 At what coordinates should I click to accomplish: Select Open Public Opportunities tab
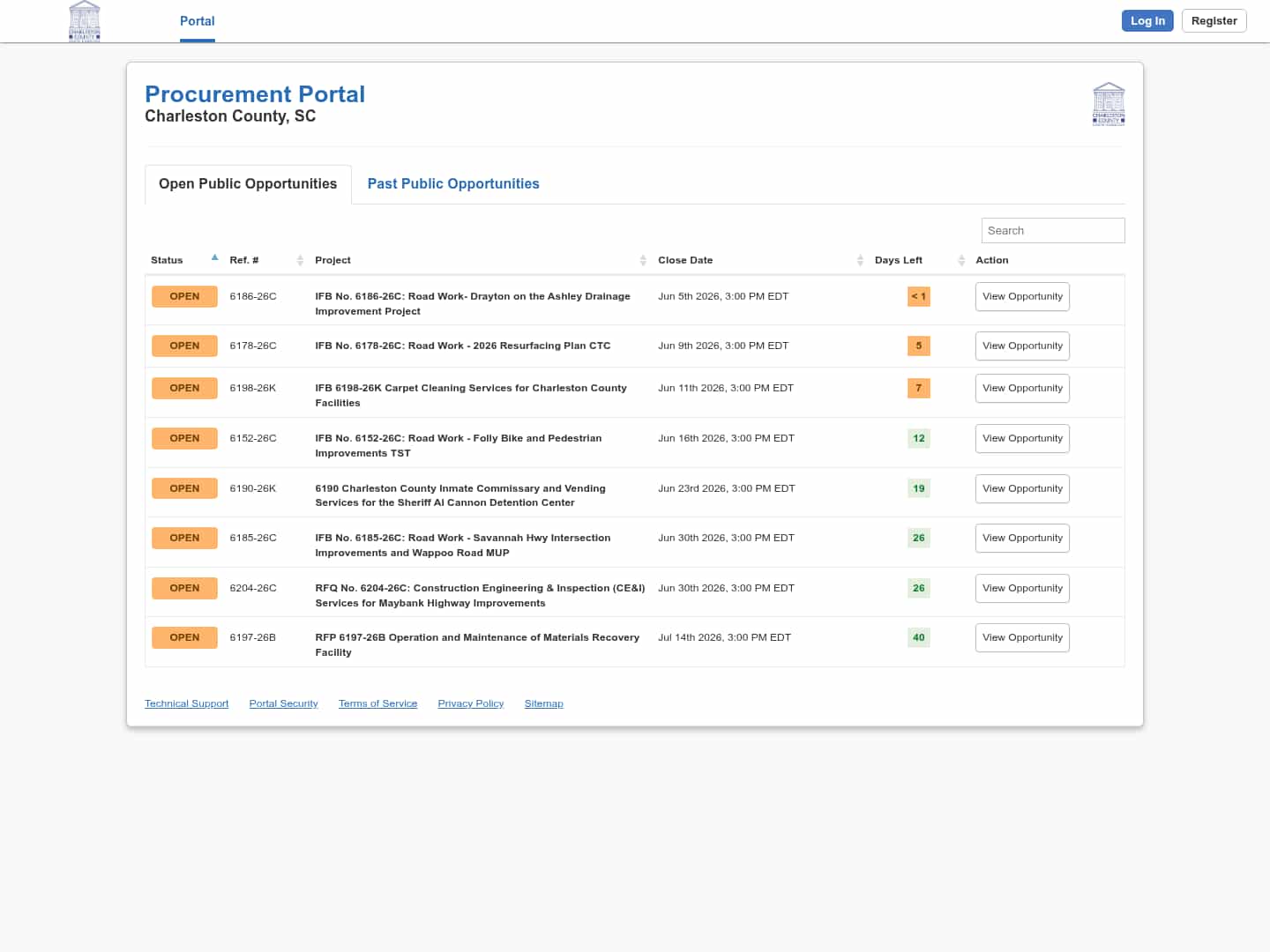(248, 183)
